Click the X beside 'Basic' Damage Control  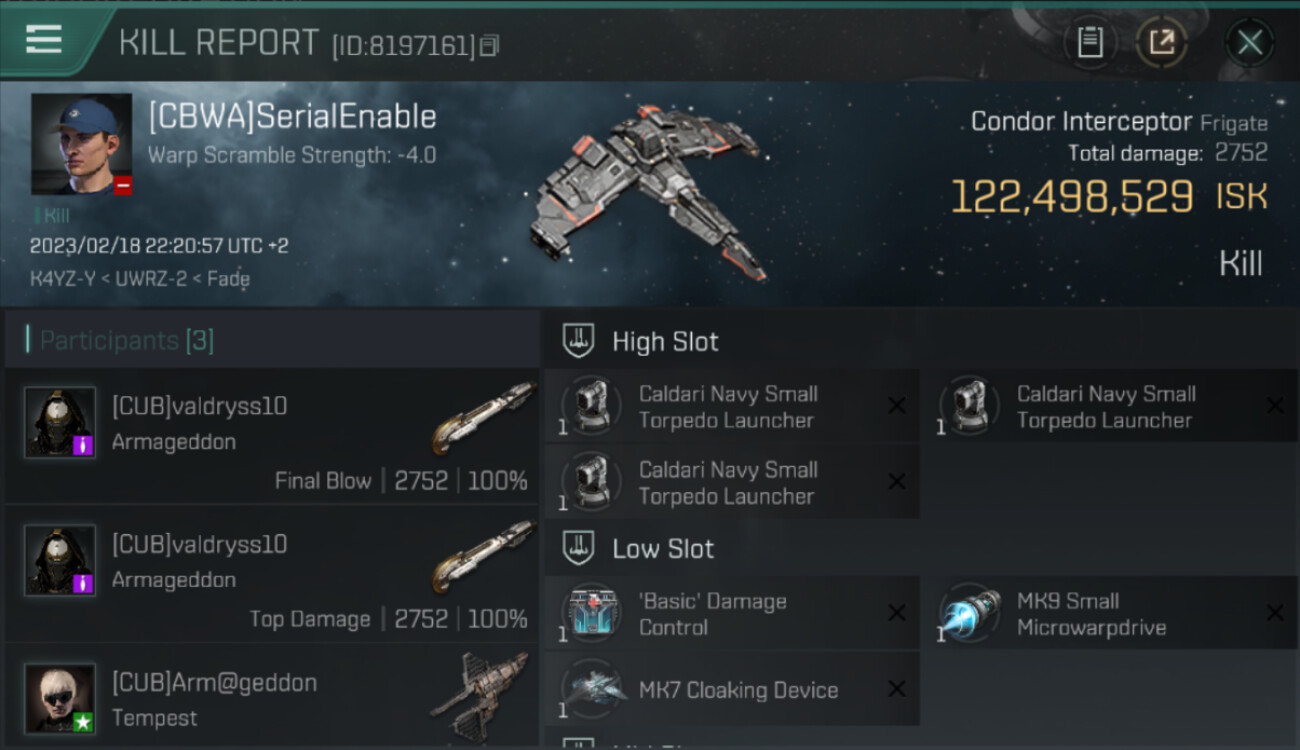click(x=897, y=613)
